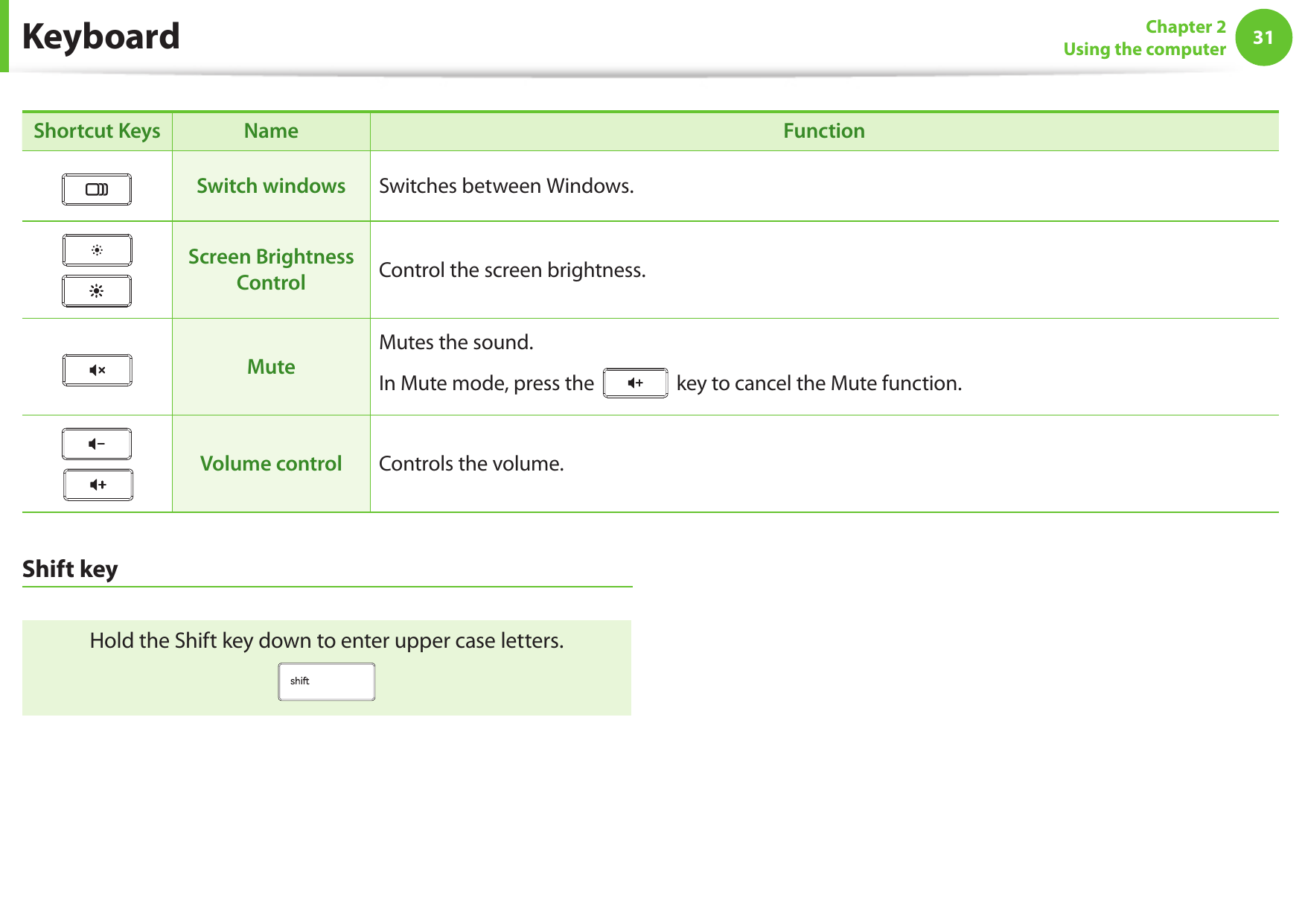
Task: Click the brightness up key icon
Action: click(x=97, y=291)
